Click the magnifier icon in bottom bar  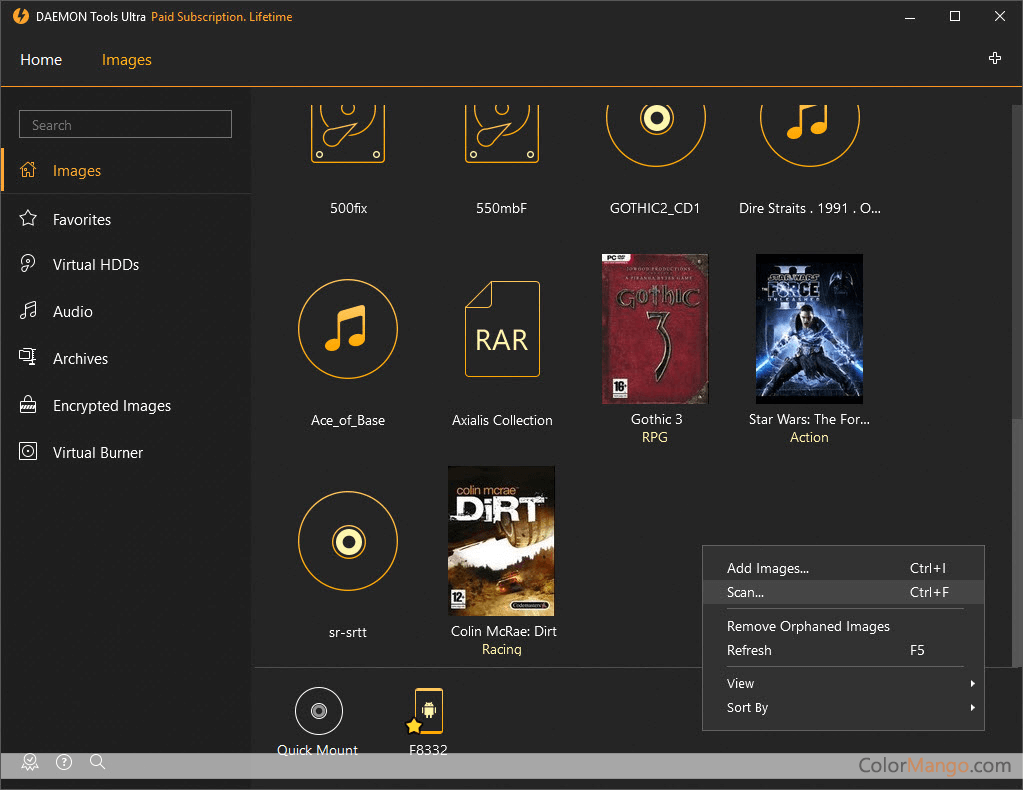point(97,762)
